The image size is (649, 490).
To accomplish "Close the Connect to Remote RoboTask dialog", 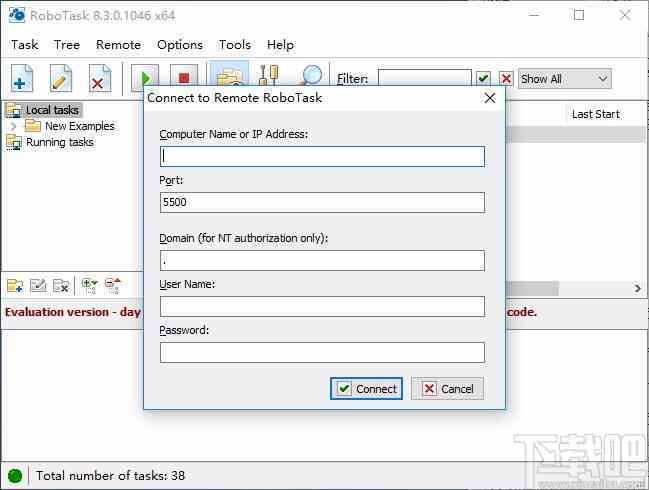I will coord(490,98).
